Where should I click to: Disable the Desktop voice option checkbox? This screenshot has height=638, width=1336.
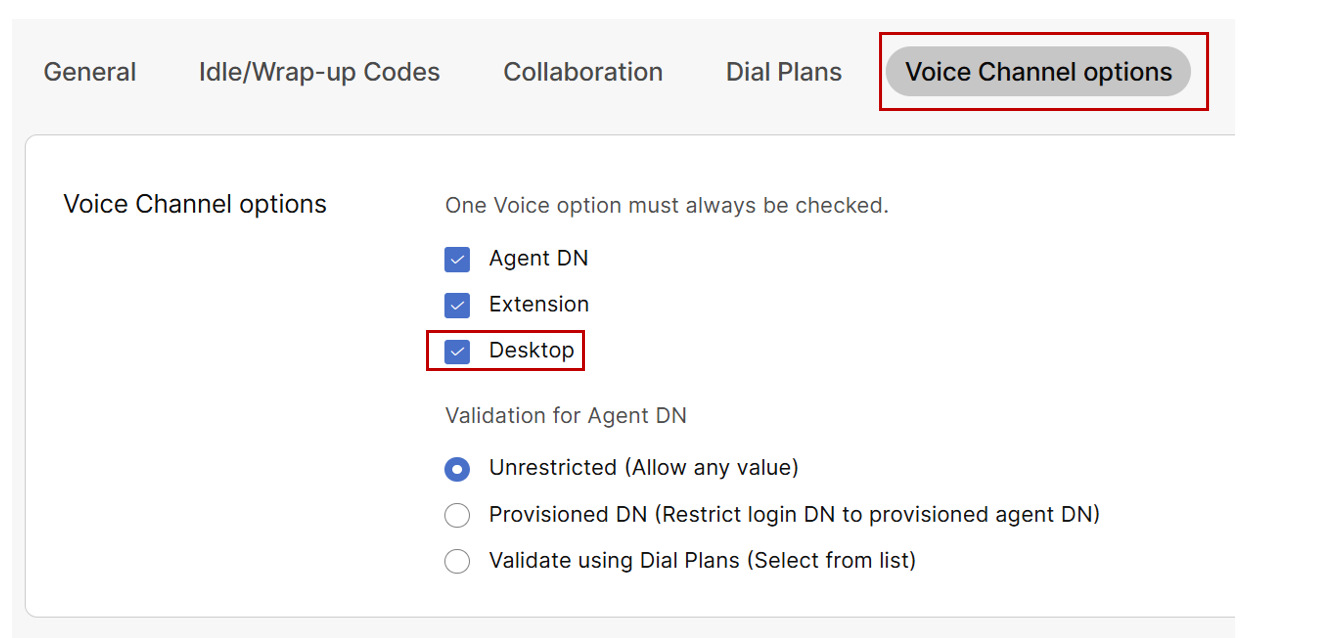point(457,351)
